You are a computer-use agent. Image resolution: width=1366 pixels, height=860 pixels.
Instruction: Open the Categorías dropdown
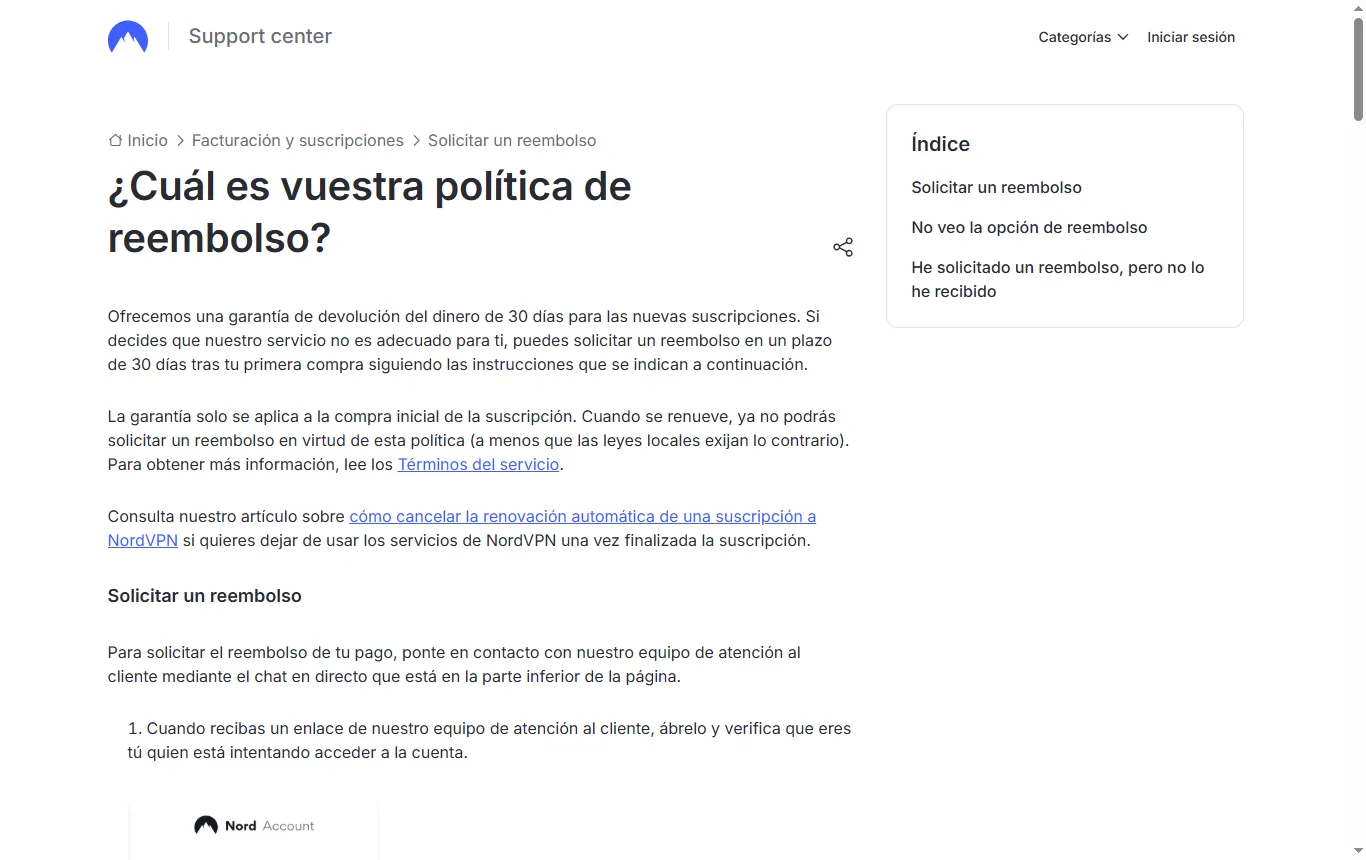pos(1083,37)
